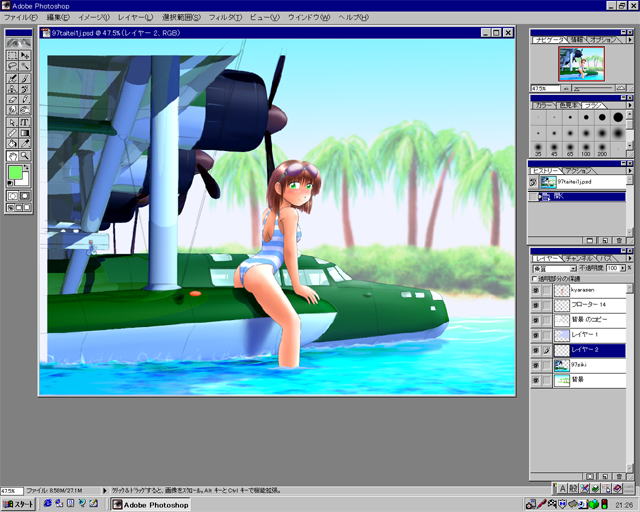Hide the kyarasen layer
640x512 pixels.
pos(536,290)
